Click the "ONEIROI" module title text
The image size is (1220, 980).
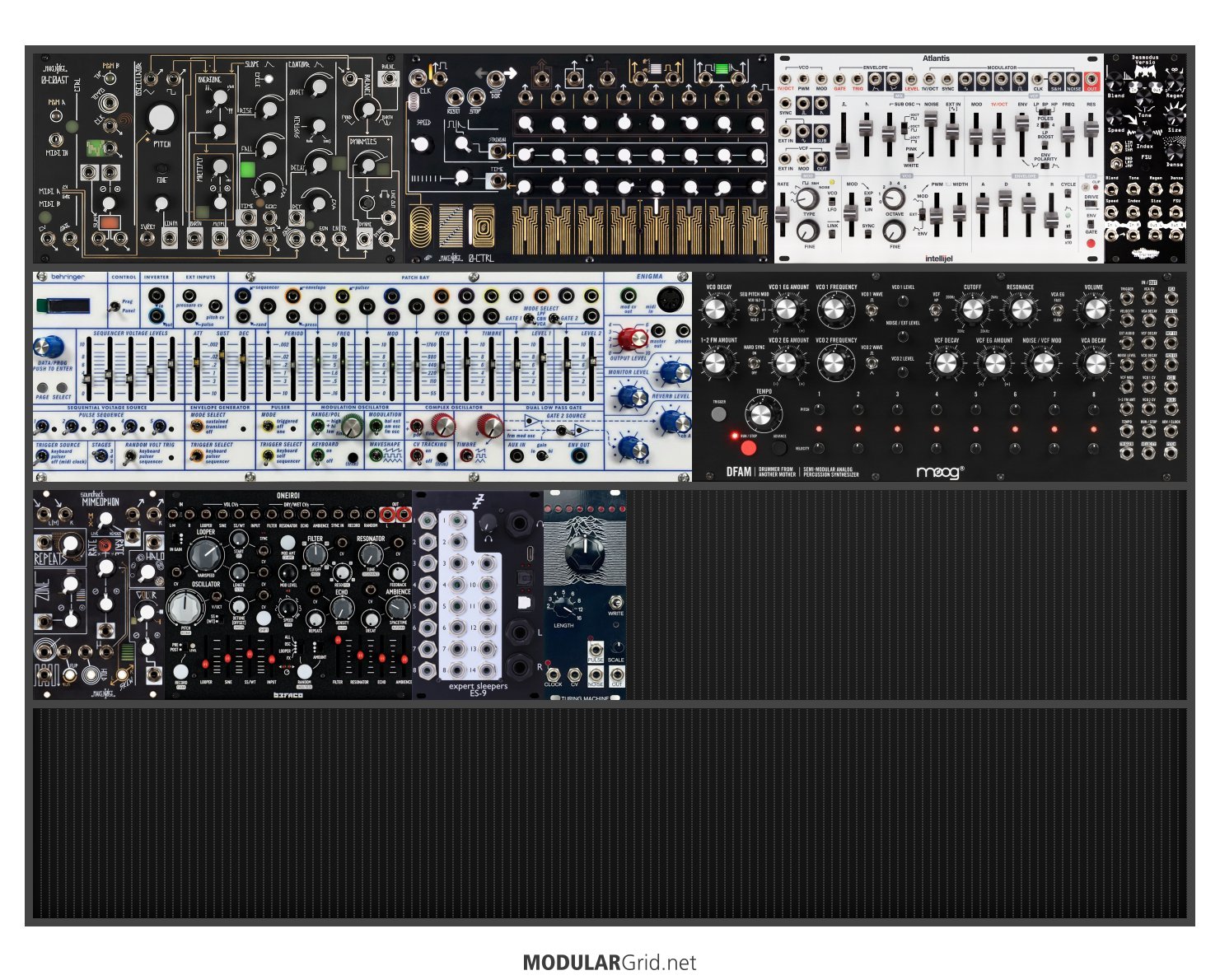288,496
